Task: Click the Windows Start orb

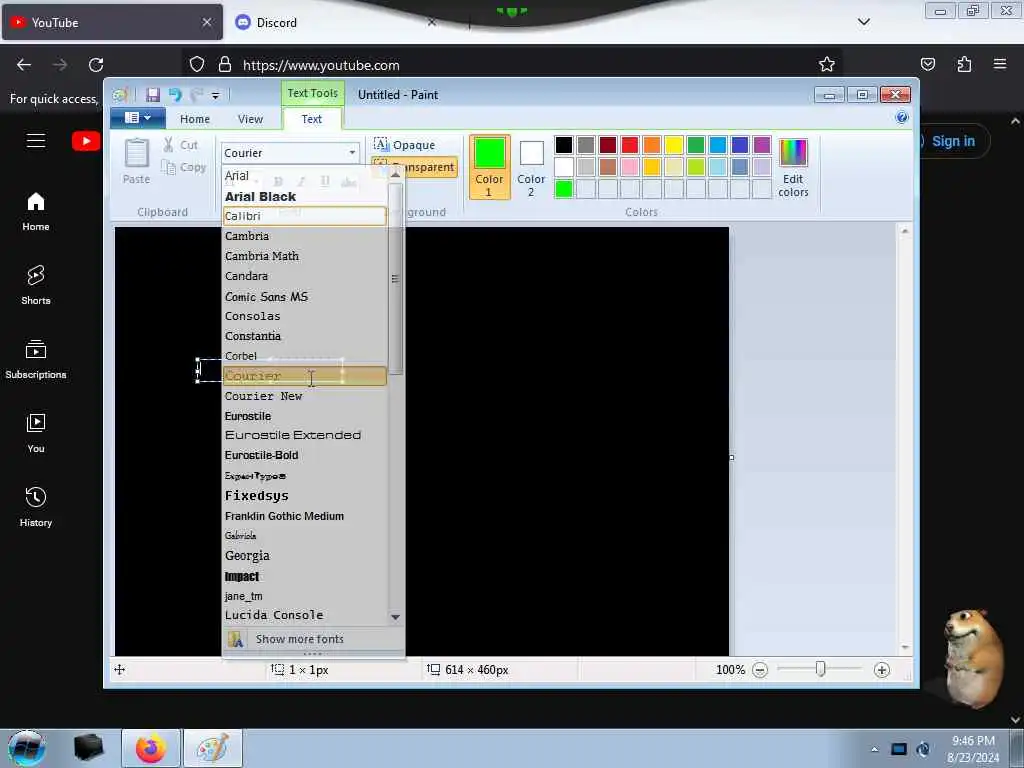Action: (27, 748)
